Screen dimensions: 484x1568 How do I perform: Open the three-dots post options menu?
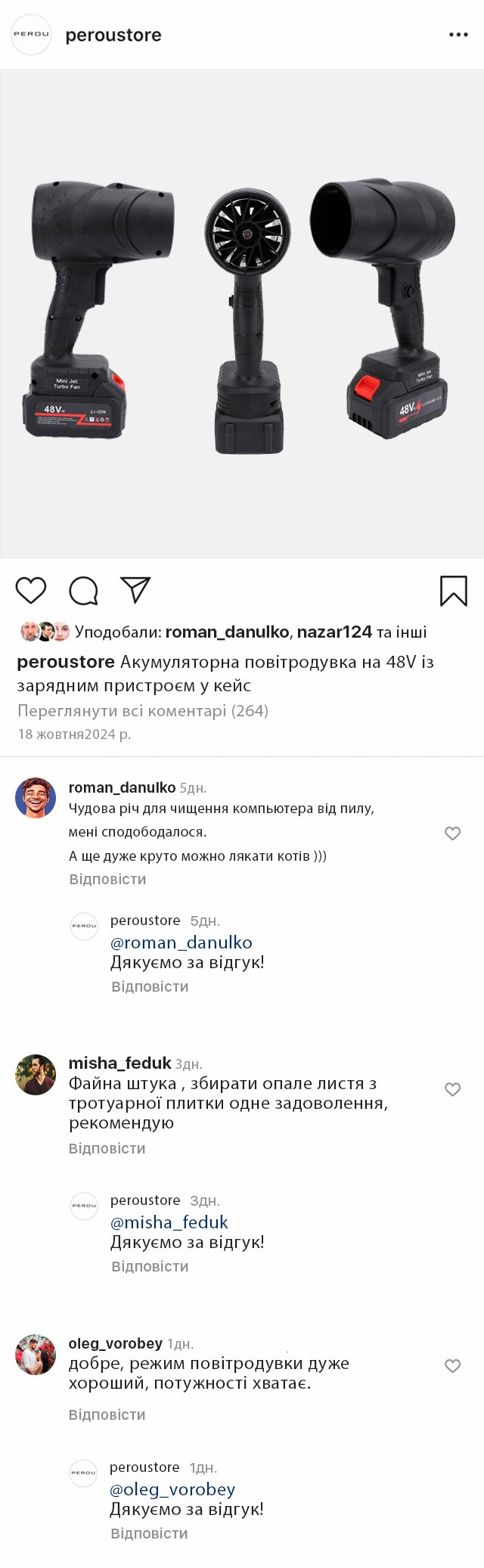458,35
